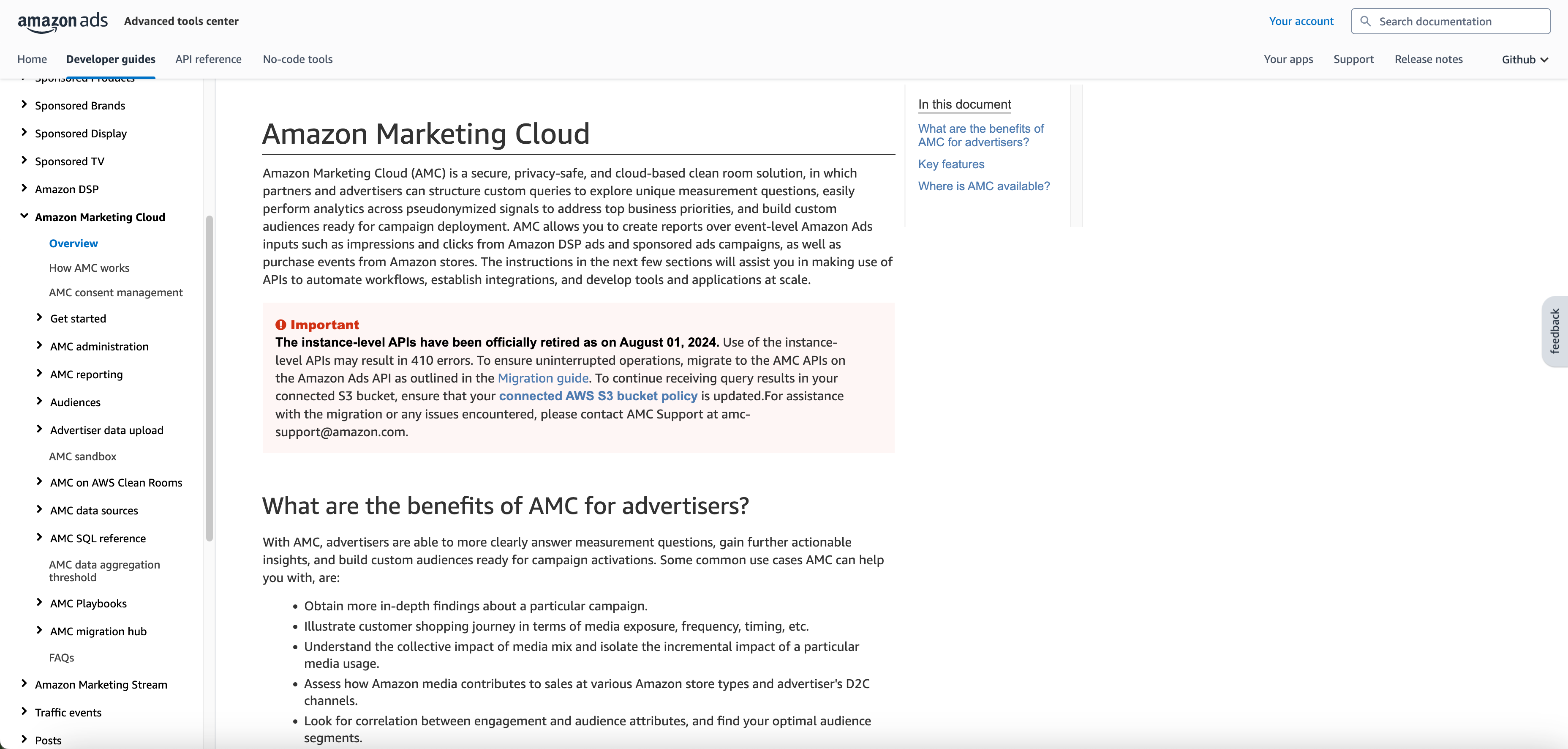Open AMC data aggregation threshold page
1568x749 pixels.
pos(104,571)
